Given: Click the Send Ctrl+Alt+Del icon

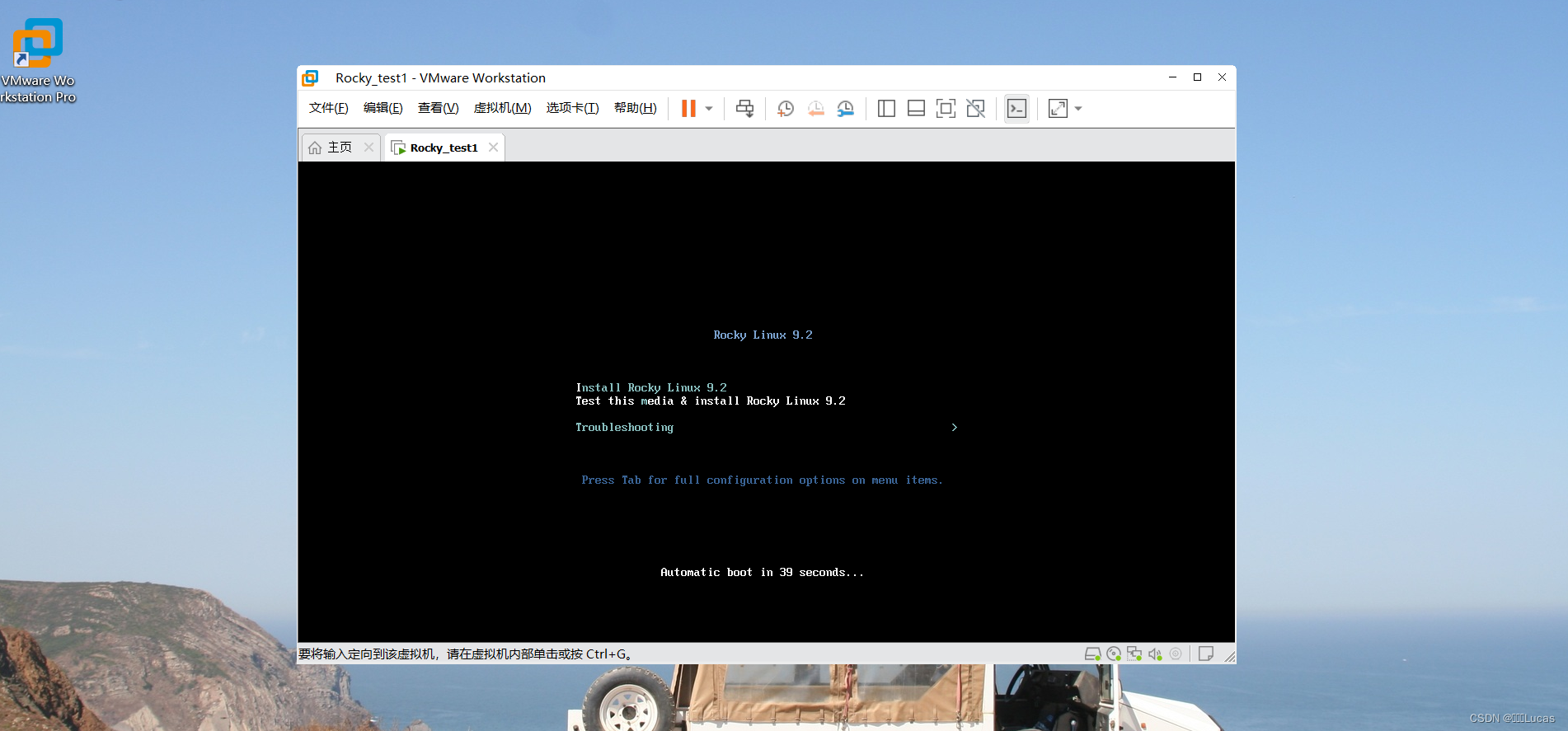Looking at the screenshot, I should [x=744, y=109].
